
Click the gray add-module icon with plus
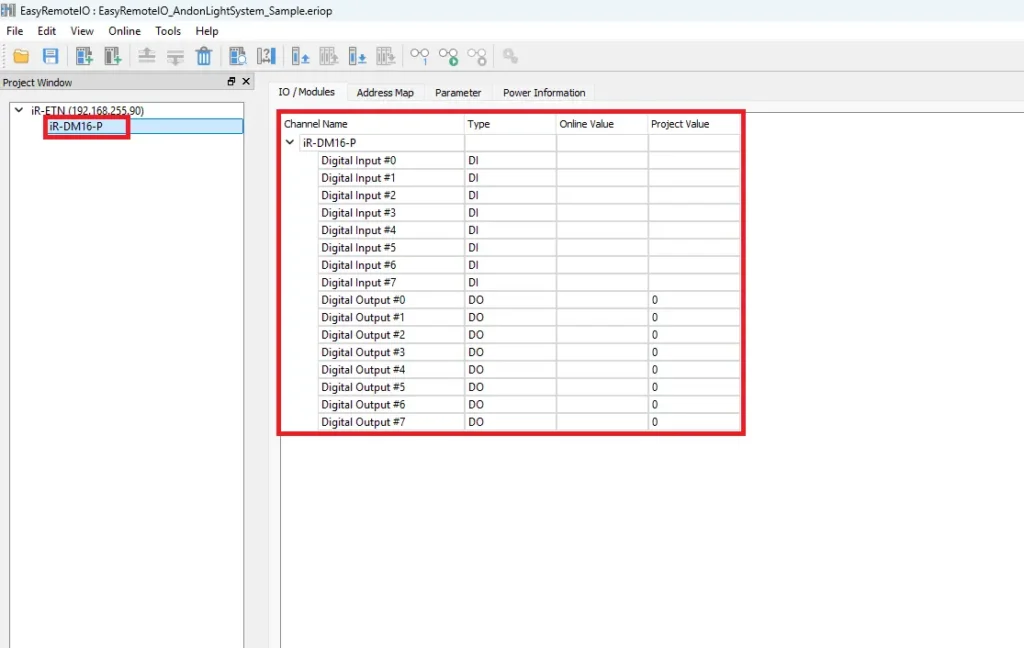112,57
